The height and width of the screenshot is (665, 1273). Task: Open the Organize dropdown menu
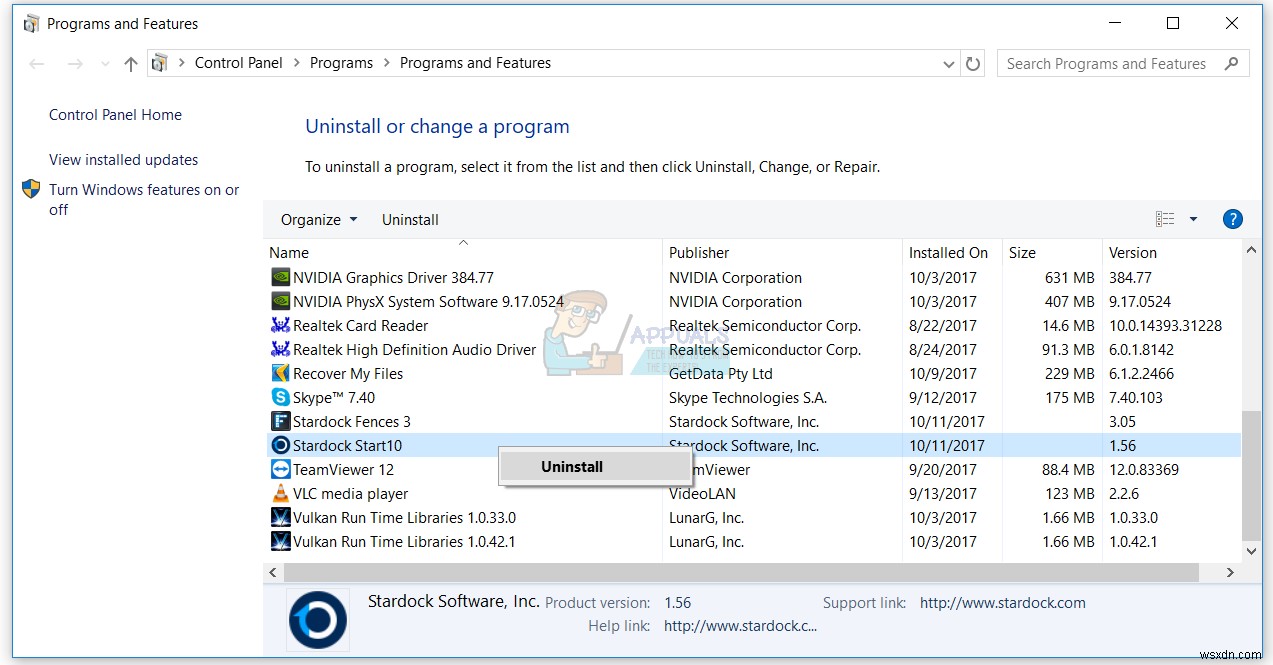318,219
